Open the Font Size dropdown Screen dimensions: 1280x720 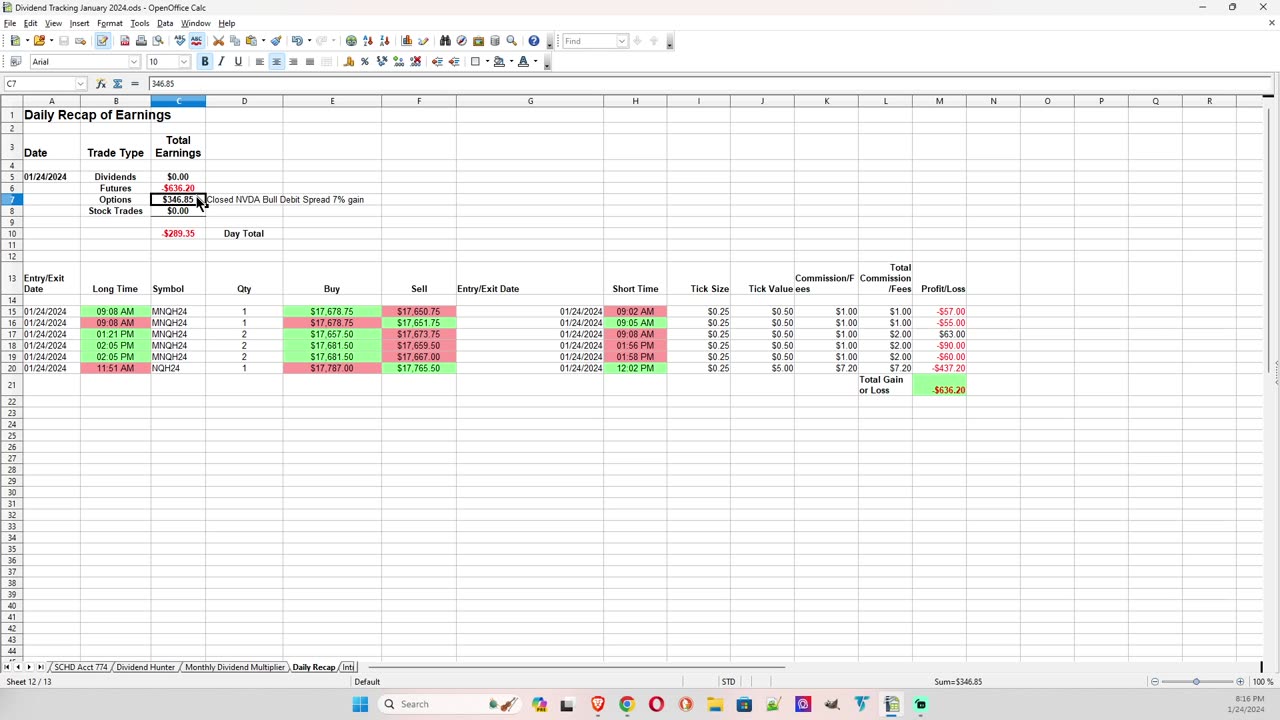pos(184,62)
